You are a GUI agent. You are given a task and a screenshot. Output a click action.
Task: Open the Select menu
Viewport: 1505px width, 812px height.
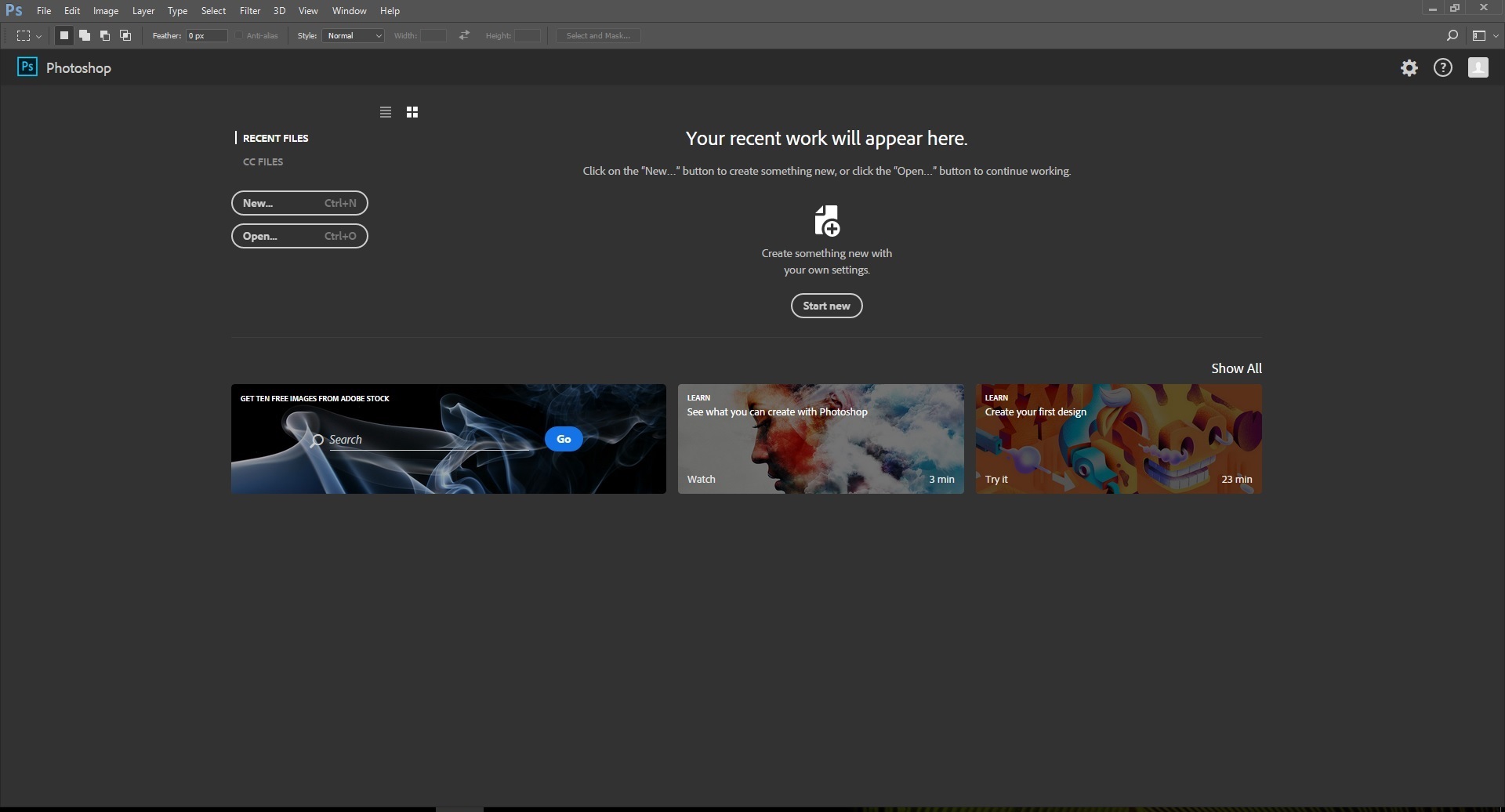coord(213,11)
